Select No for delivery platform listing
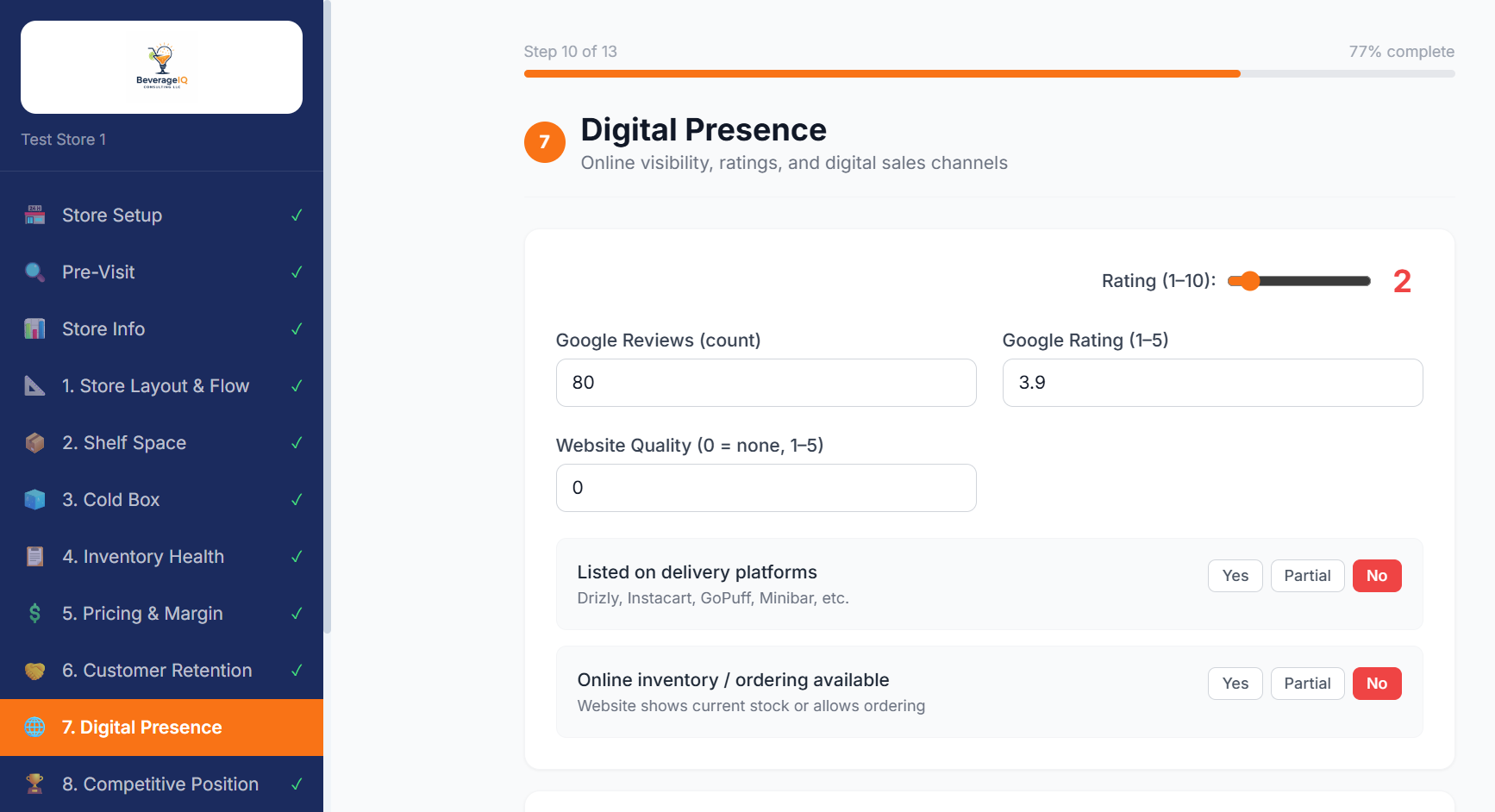The image size is (1495, 812). pos(1377,575)
